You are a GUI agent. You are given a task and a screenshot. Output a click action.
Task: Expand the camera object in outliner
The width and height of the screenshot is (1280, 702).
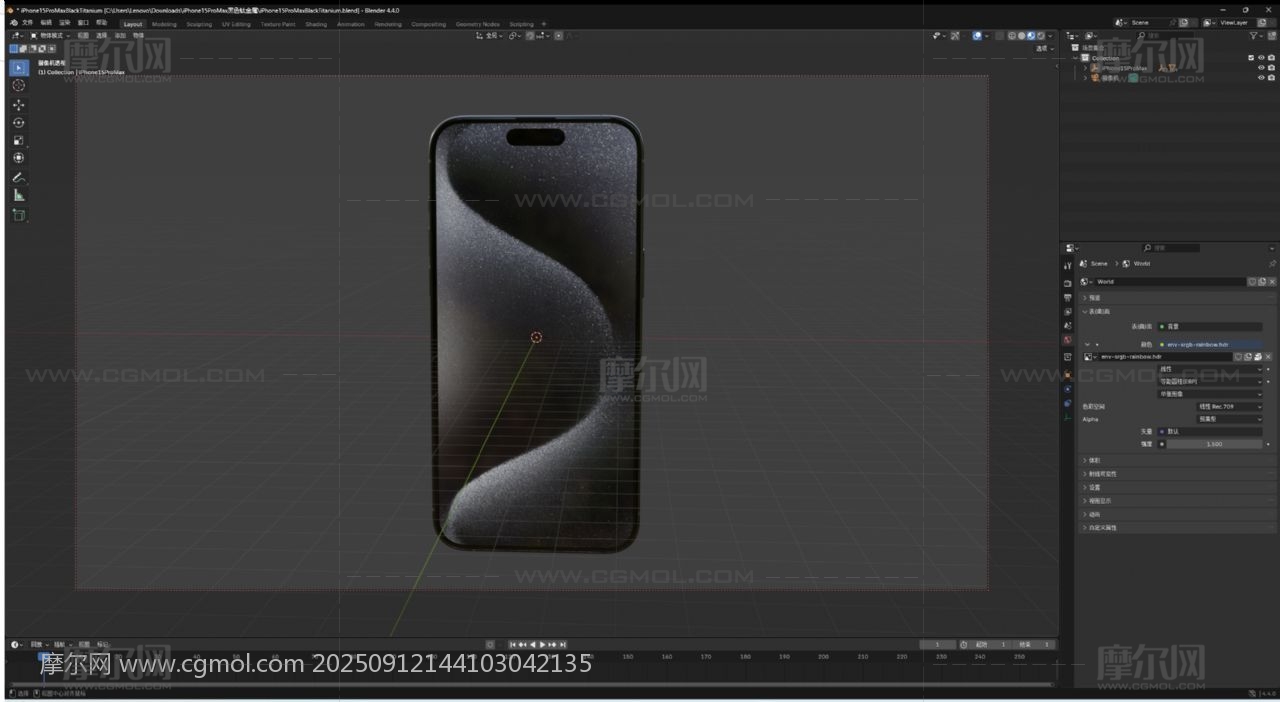1085,78
